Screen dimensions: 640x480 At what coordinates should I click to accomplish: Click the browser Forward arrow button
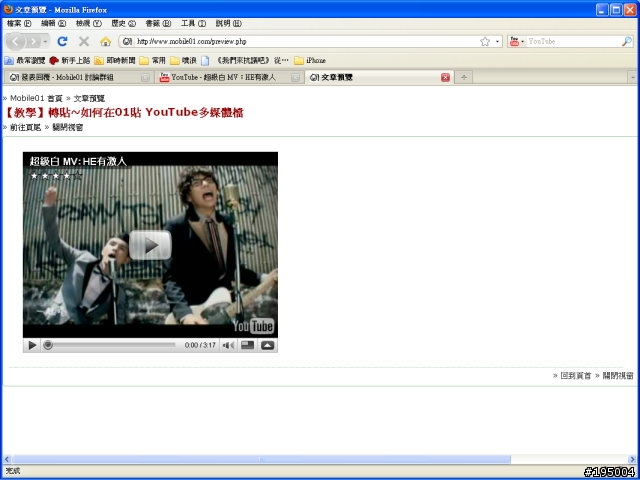(x=33, y=41)
